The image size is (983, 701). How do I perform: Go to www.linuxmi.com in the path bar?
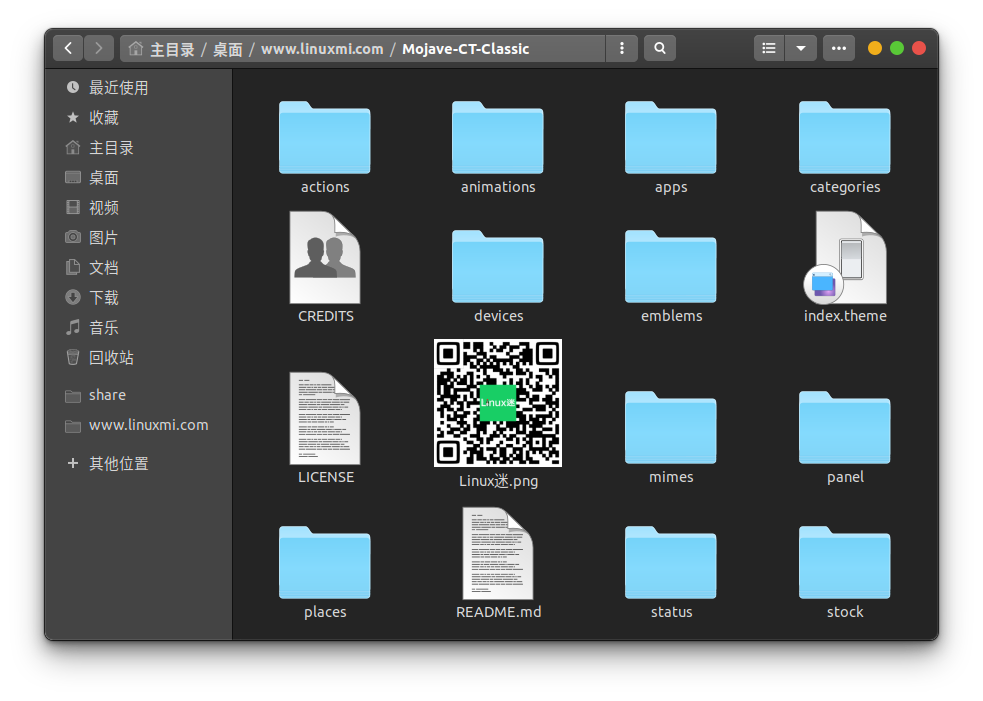pos(322,49)
